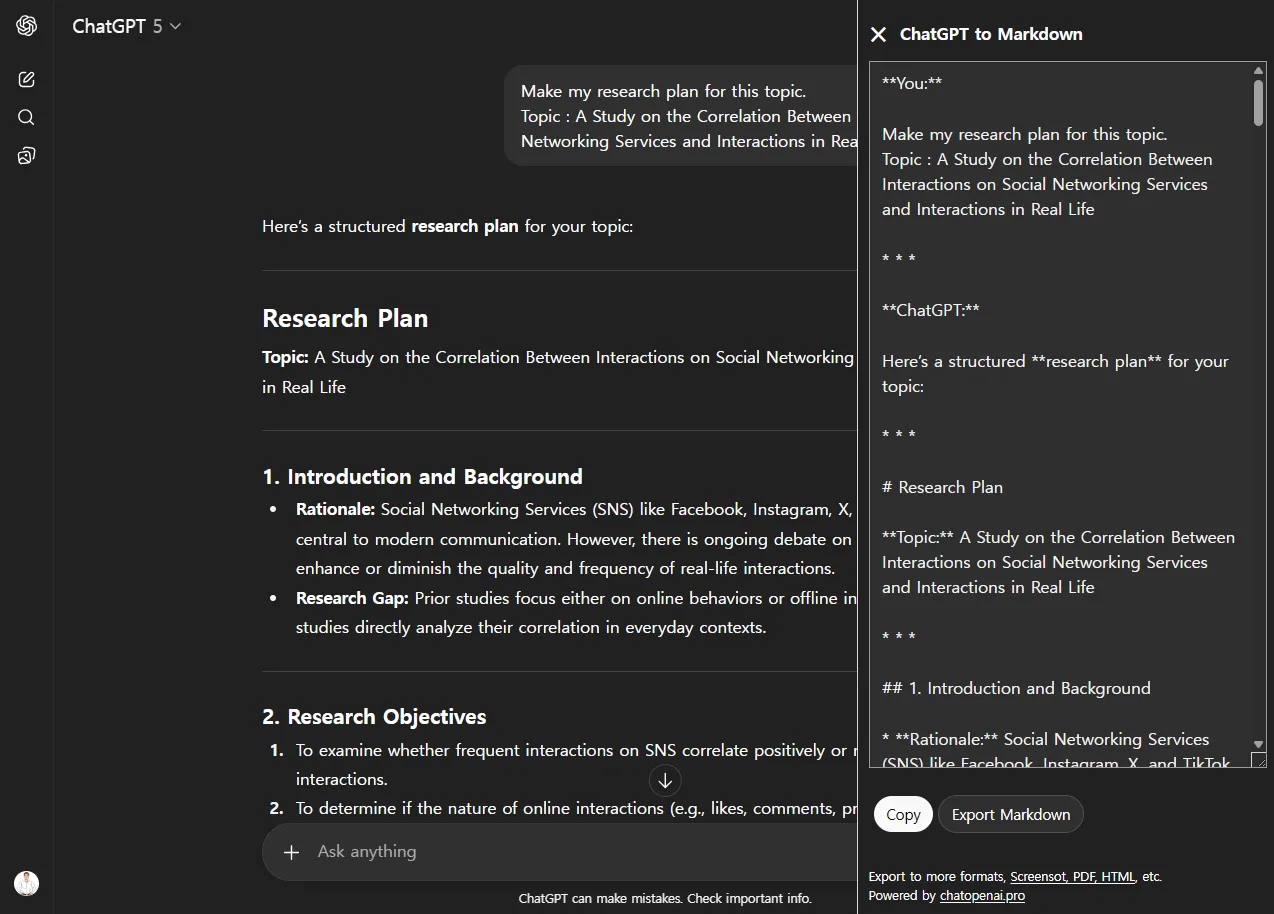
Task: Close the ChatGPT to Markdown panel
Action: click(878, 34)
